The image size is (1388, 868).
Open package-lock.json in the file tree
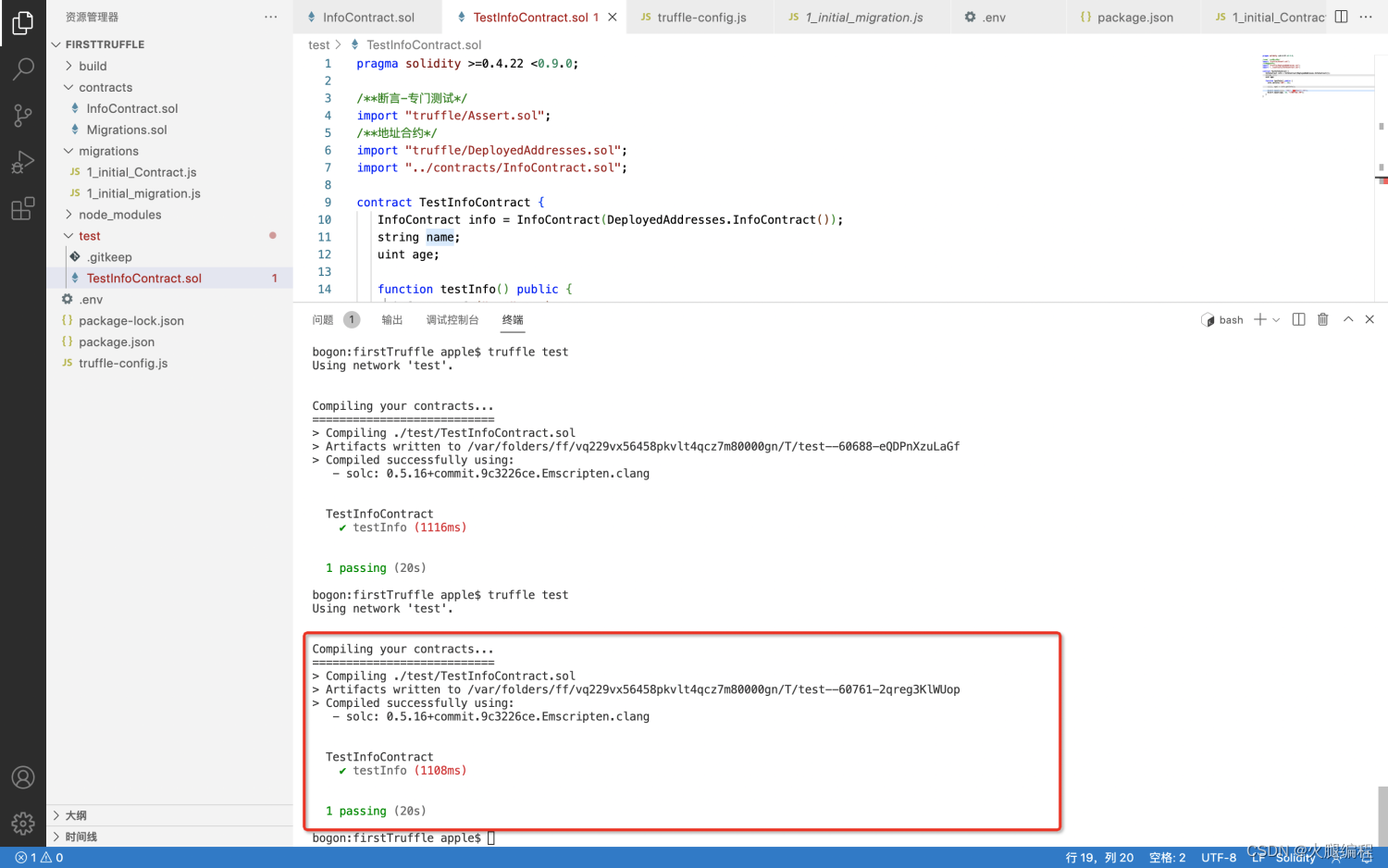point(131,320)
